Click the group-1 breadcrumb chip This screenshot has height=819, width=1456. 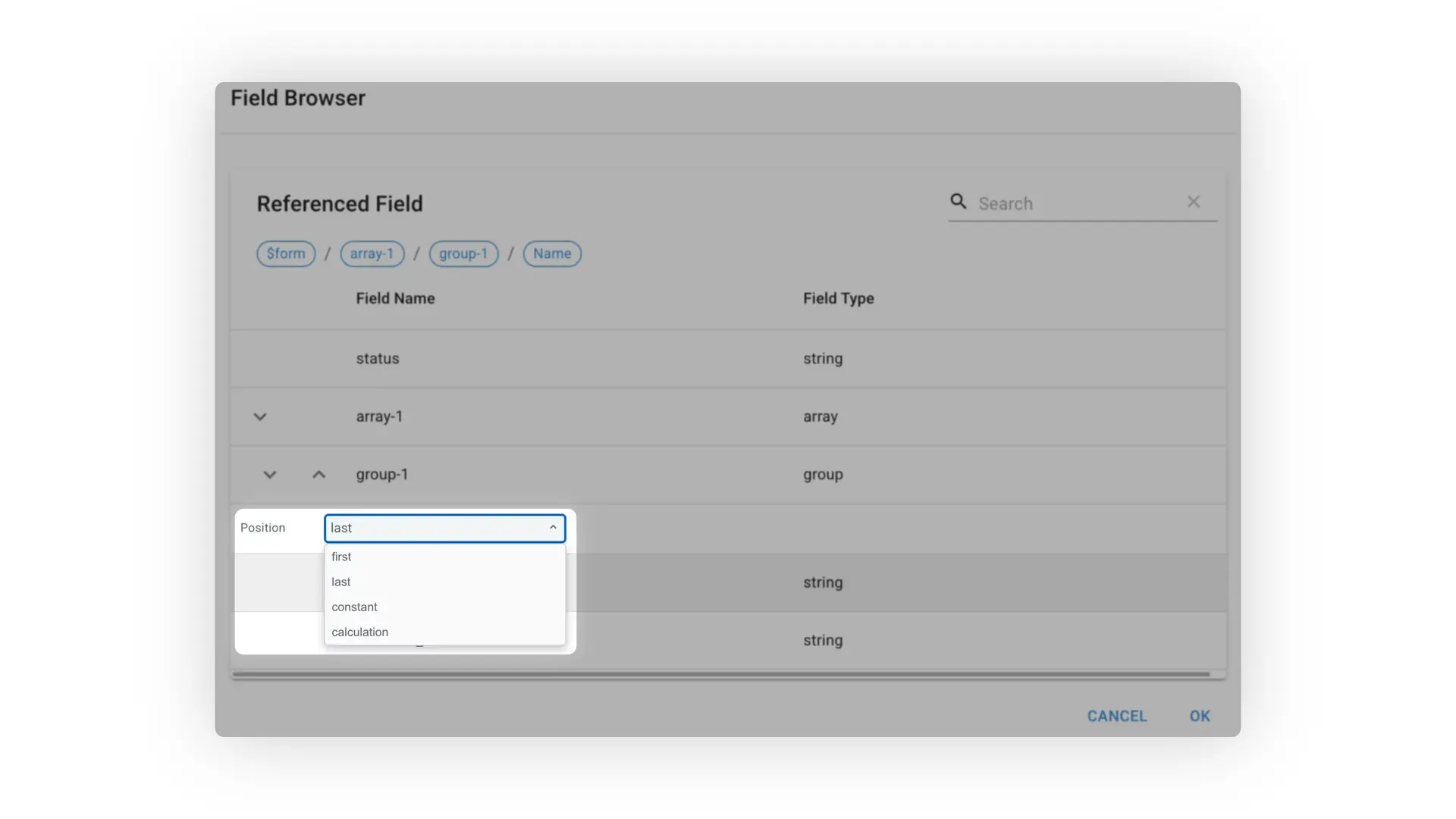pyautogui.click(x=463, y=253)
